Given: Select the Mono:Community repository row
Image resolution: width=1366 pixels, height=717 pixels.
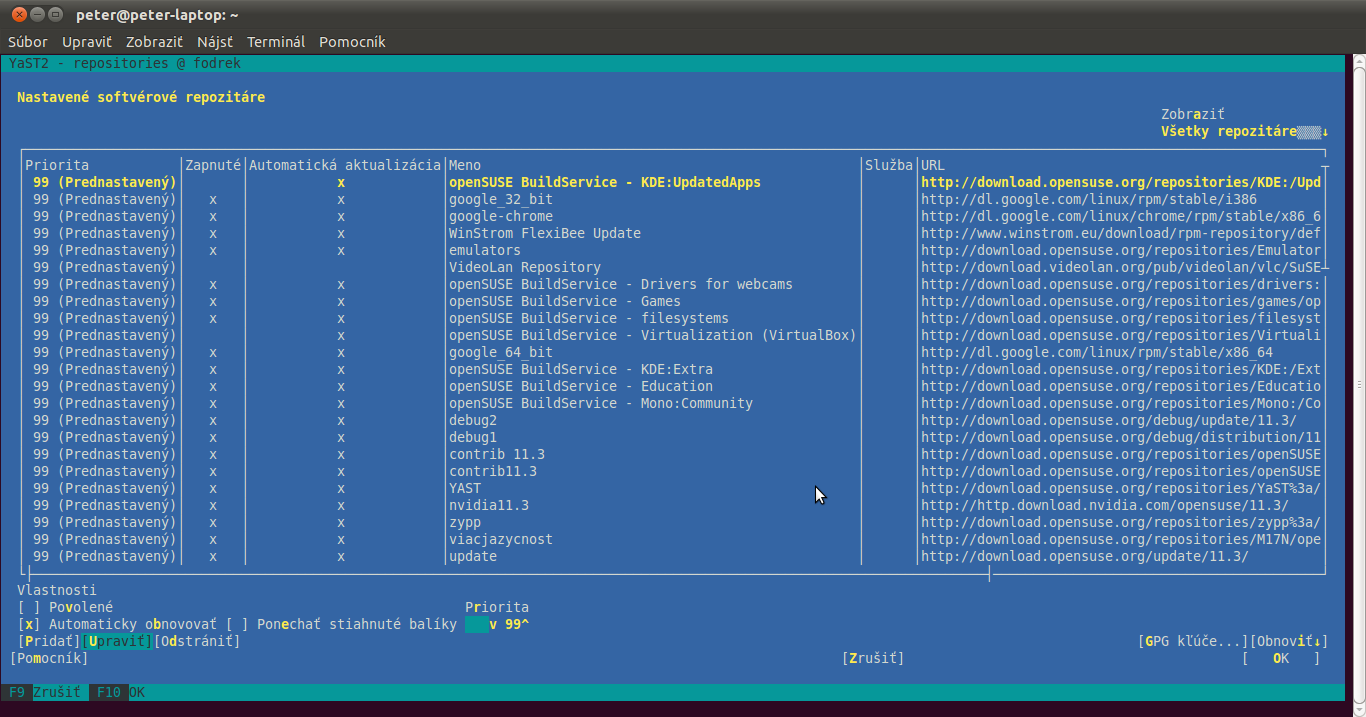Looking at the screenshot, I should [x=673, y=403].
